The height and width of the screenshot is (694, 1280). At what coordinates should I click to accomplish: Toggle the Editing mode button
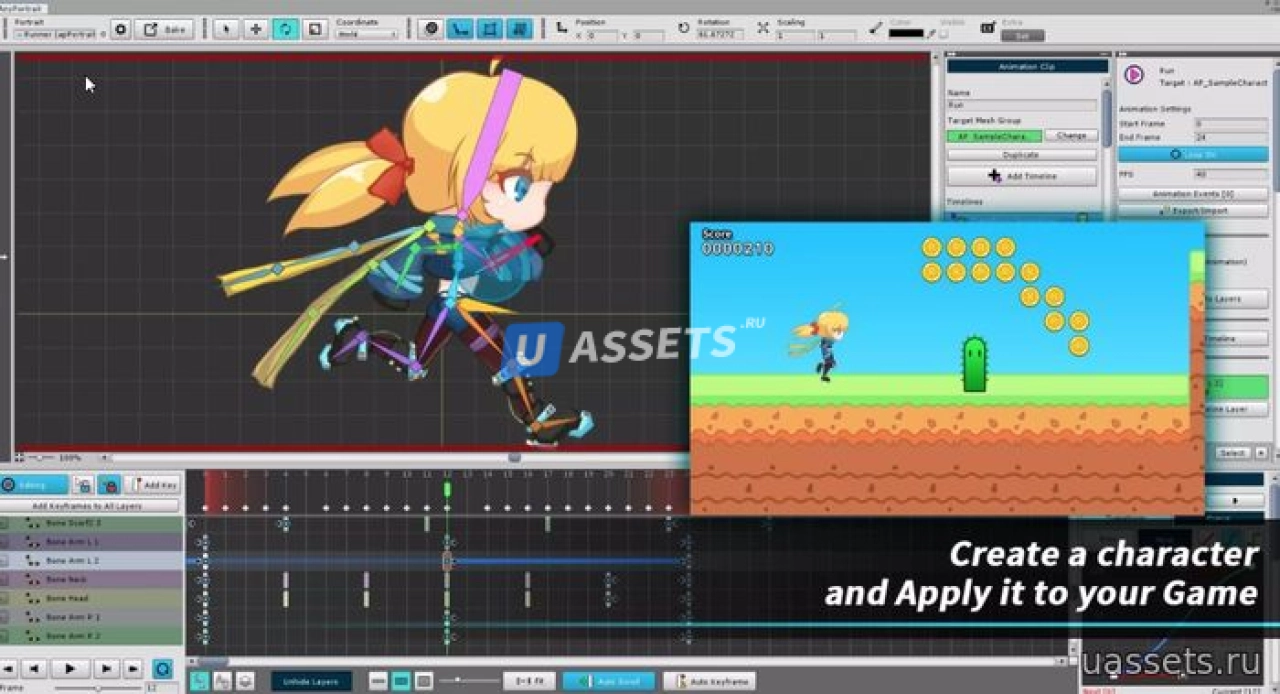34,484
